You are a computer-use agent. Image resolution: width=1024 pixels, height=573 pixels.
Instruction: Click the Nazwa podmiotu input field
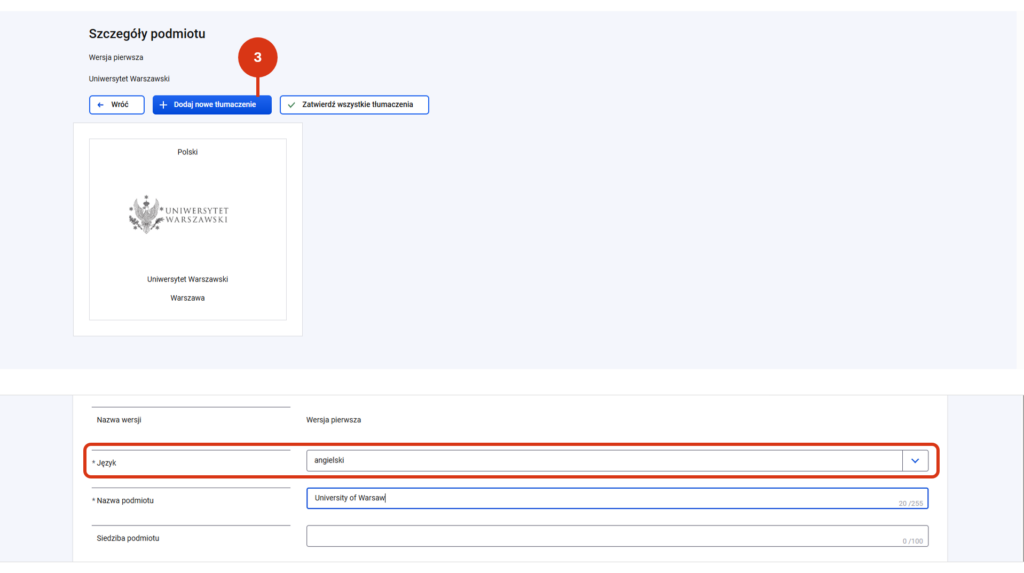(617, 499)
